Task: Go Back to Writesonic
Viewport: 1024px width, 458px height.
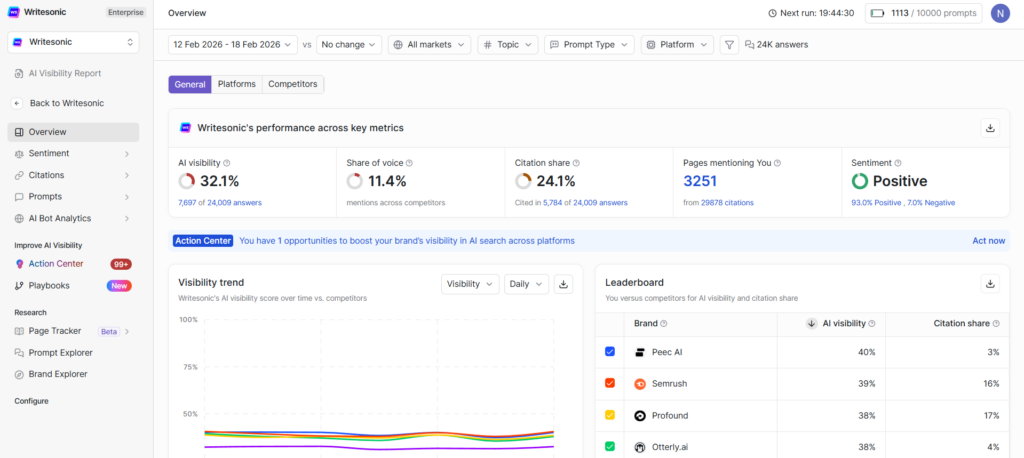Action: pos(66,103)
